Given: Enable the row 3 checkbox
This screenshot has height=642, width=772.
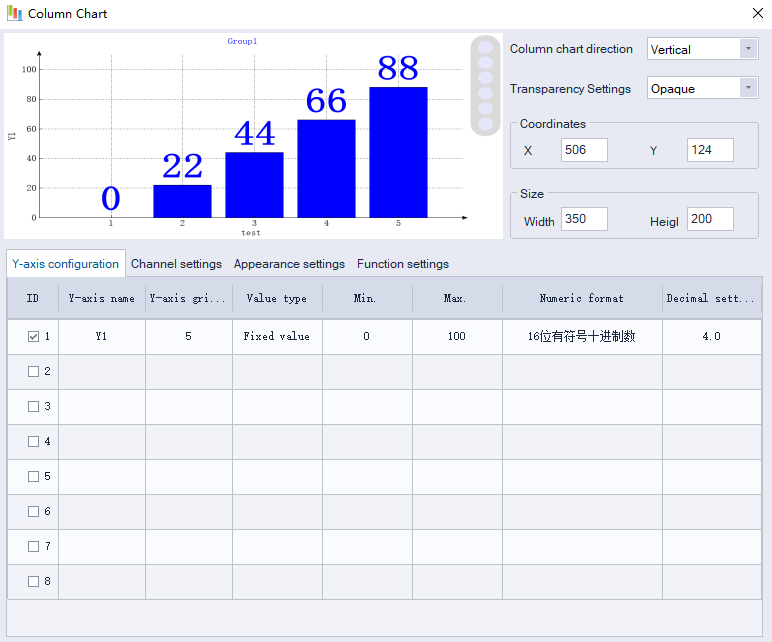Looking at the screenshot, I should (x=33, y=406).
